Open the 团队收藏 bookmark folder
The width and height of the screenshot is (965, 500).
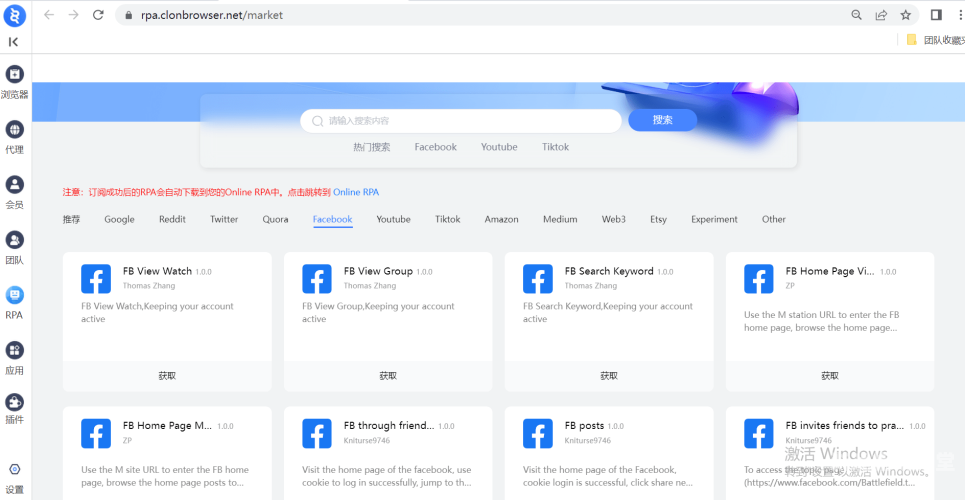tap(935, 40)
